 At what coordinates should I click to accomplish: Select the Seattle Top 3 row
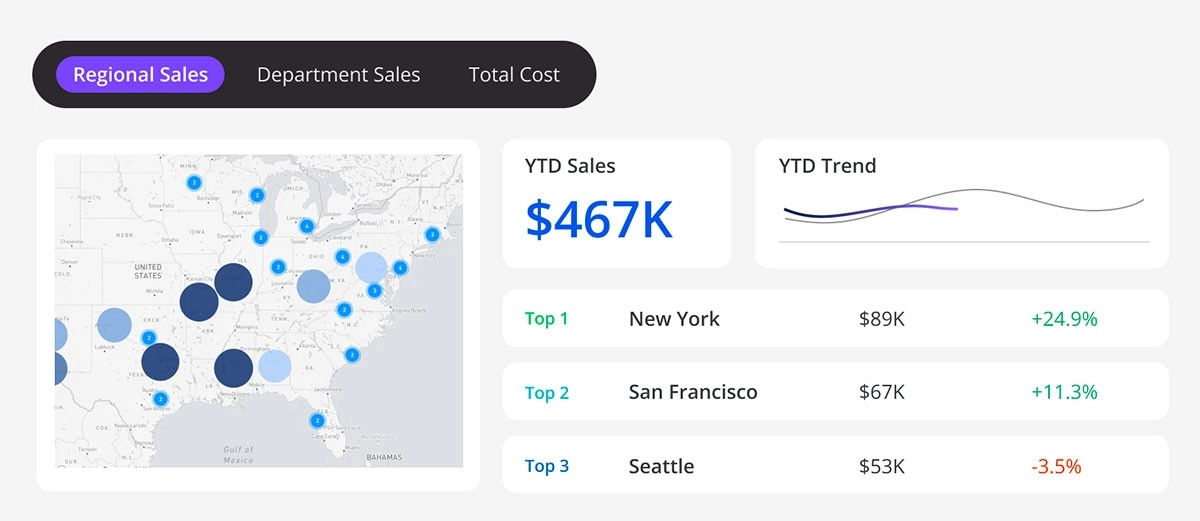[835, 466]
